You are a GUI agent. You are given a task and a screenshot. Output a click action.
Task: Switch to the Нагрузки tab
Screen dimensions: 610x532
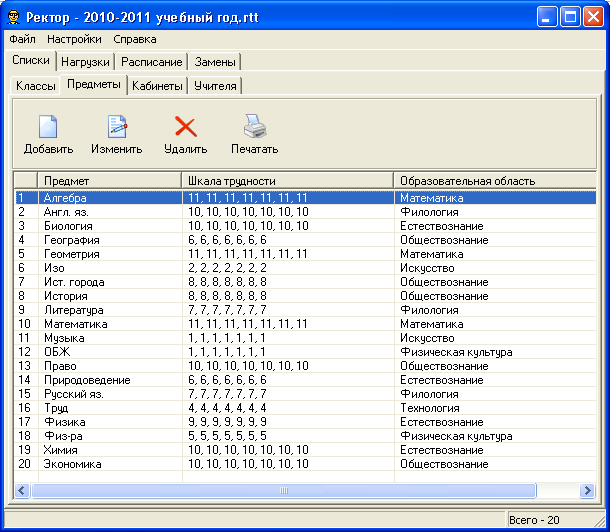click(x=85, y=62)
